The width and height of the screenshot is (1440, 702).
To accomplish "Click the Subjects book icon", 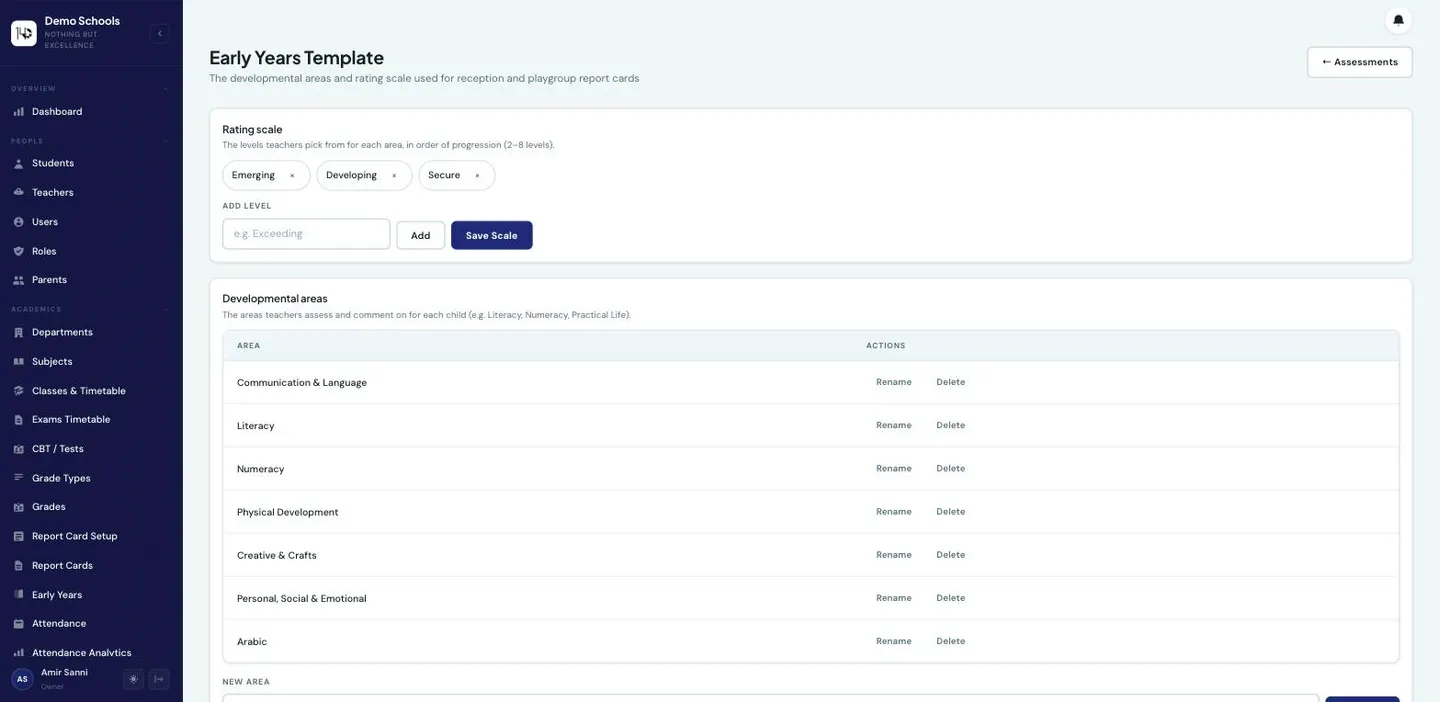I will 18,361.
